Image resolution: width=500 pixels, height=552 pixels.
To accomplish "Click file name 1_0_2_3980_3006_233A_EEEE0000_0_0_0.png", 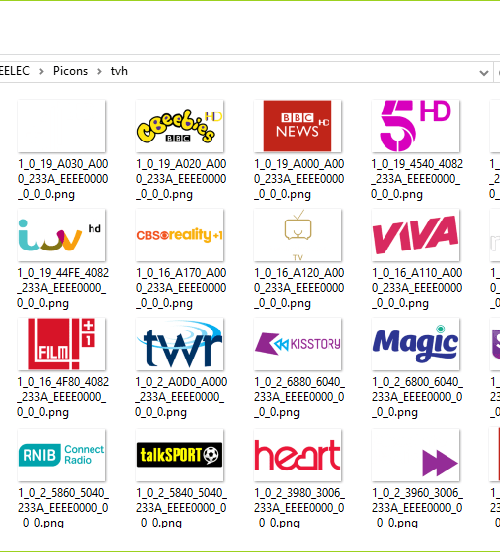I will click(299, 508).
